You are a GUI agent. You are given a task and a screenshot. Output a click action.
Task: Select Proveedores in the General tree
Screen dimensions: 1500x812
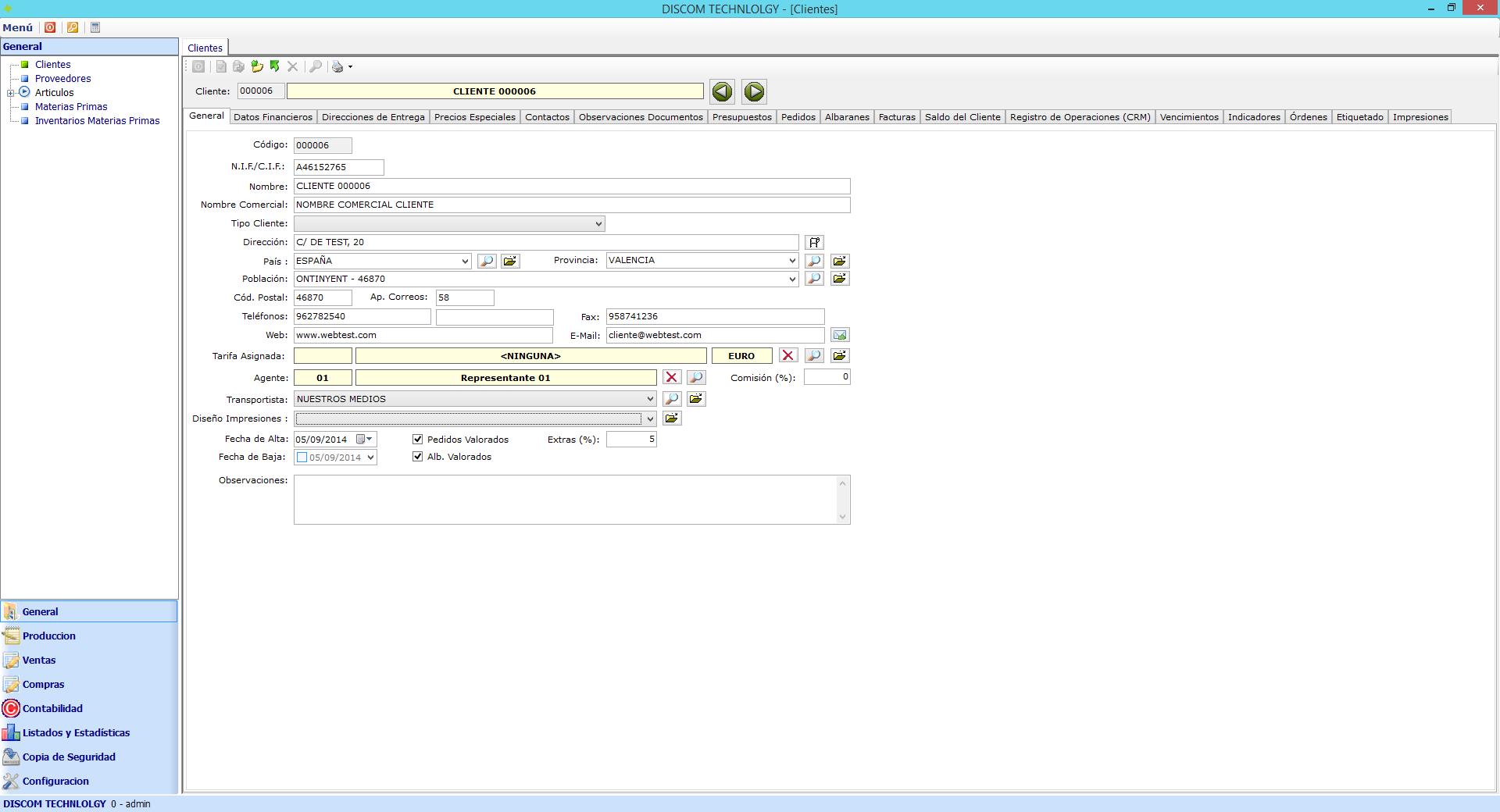62,79
